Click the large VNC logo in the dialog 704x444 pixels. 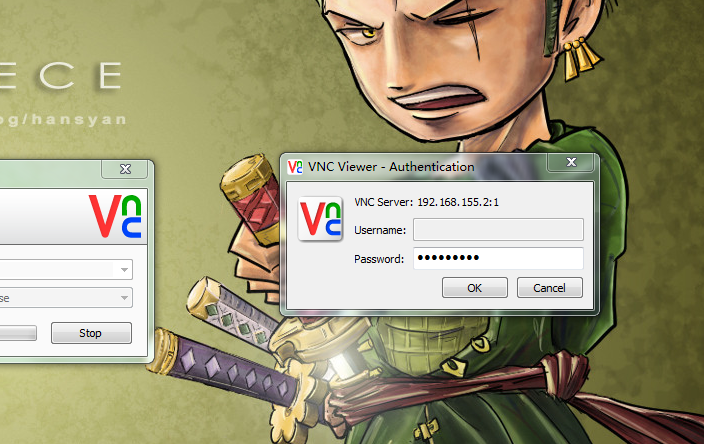click(321, 219)
